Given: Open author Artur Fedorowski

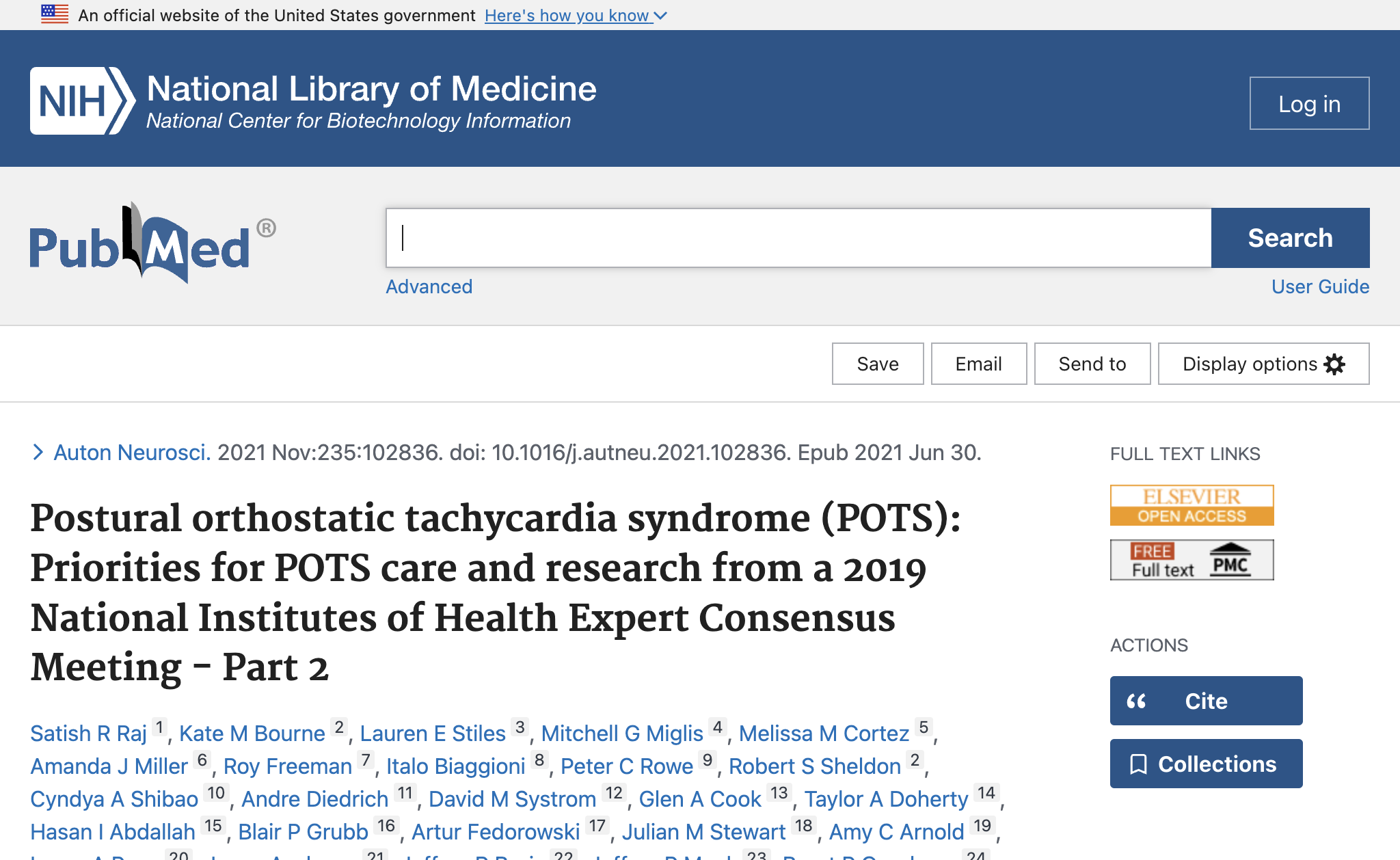Looking at the screenshot, I should tap(496, 832).
